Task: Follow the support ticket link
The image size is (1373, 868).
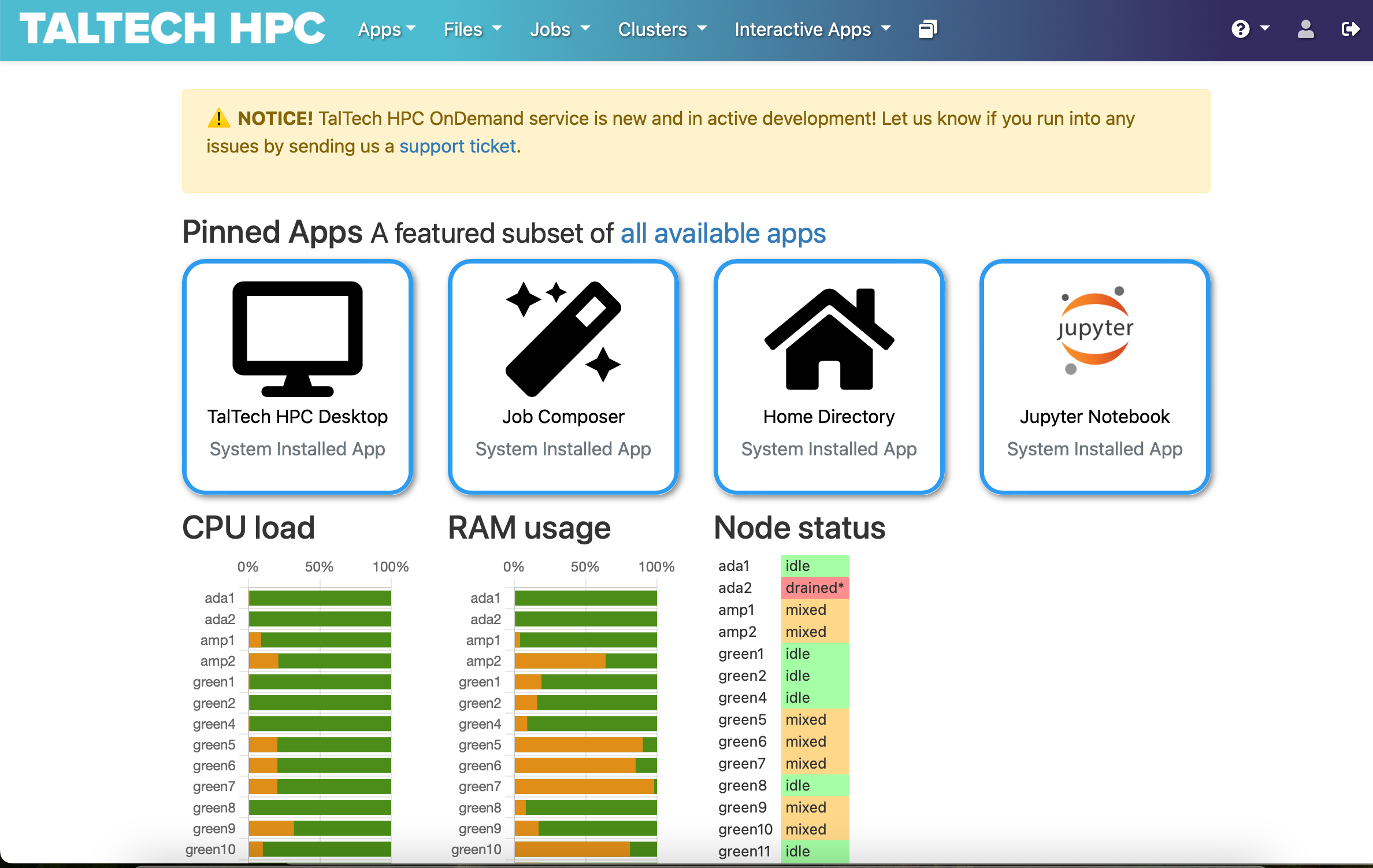Action: (458, 146)
